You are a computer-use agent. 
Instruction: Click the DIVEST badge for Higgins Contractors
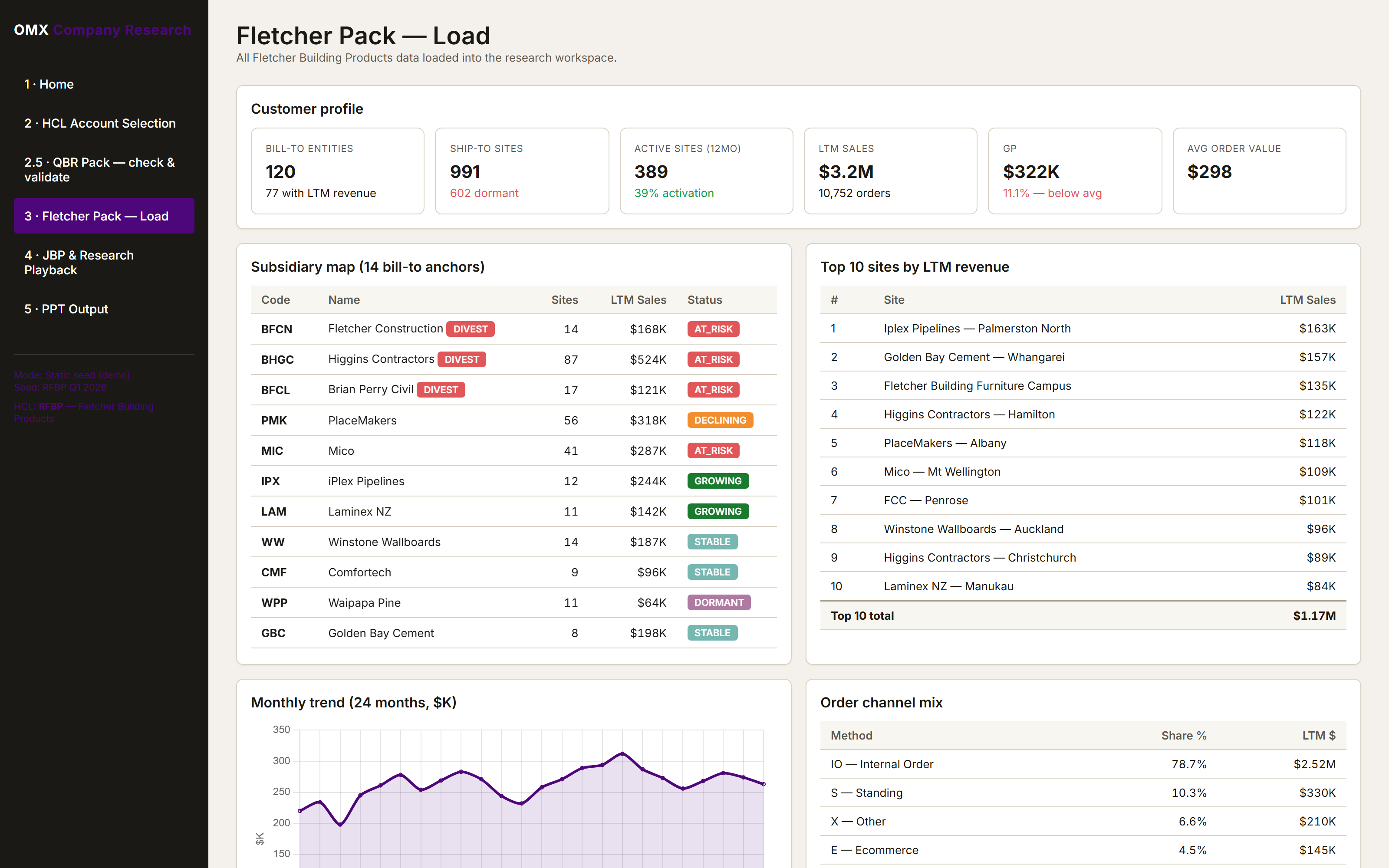point(461,359)
